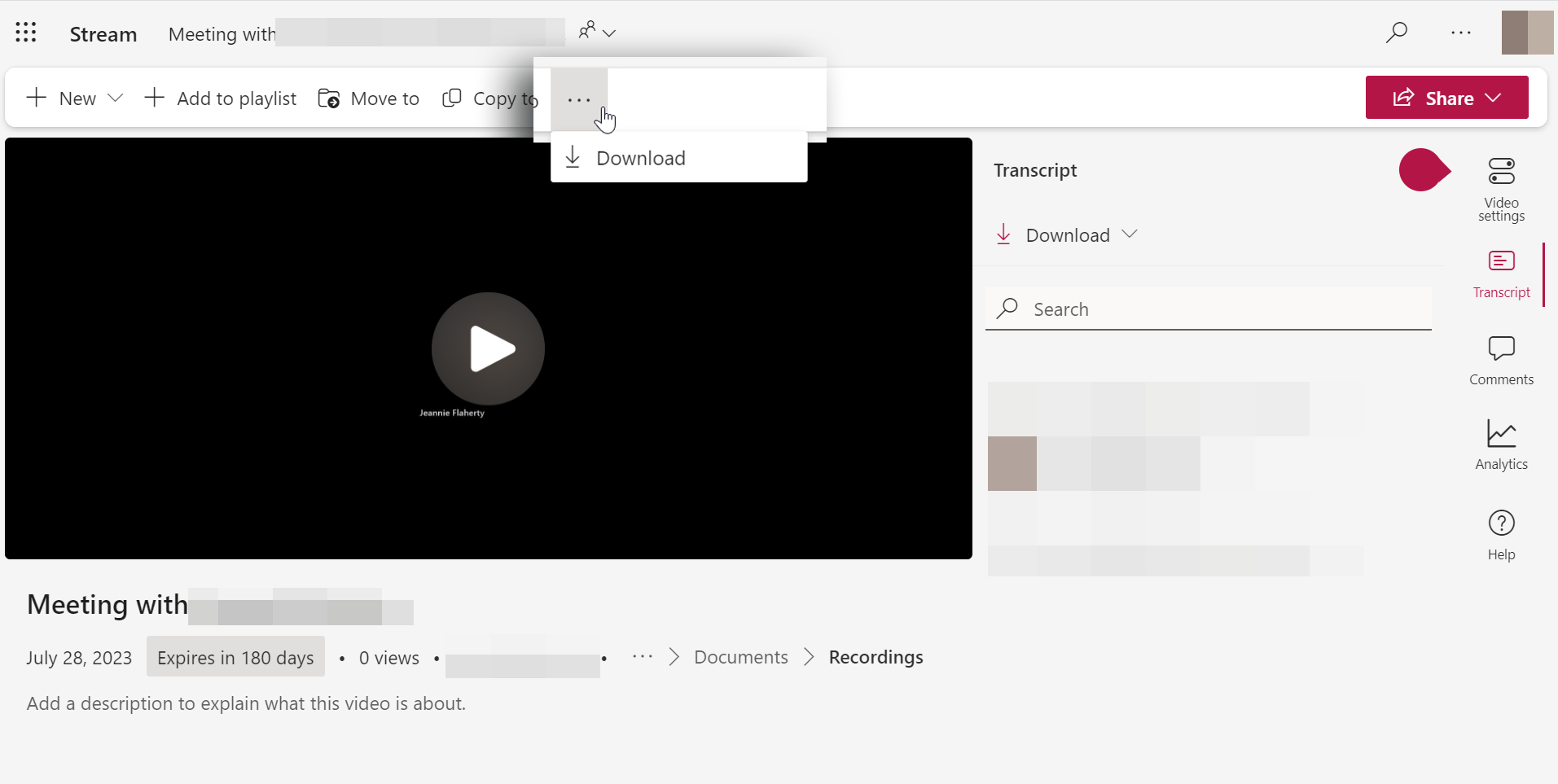Switch to the Transcript side tab
This screenshot has height=784, width=1558.
click(1501, 274)
